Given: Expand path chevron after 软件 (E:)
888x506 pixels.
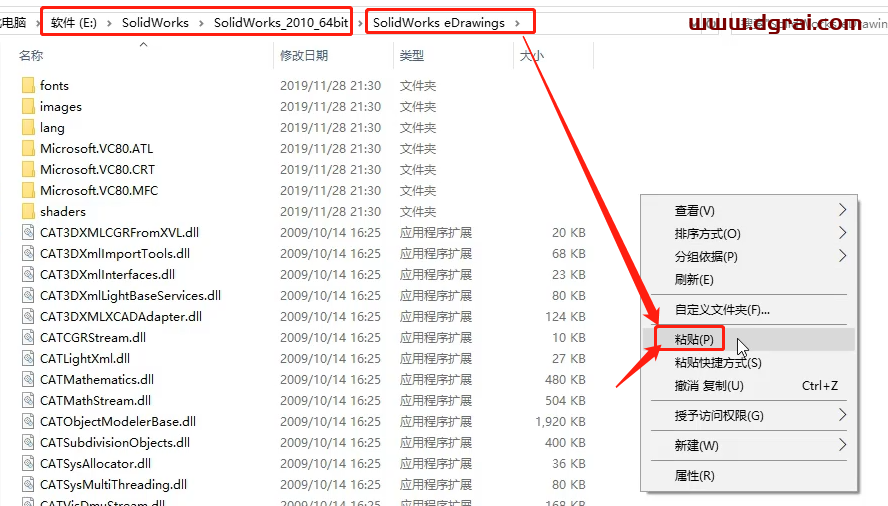Looking at the screenshot, I should pos(109,23).
